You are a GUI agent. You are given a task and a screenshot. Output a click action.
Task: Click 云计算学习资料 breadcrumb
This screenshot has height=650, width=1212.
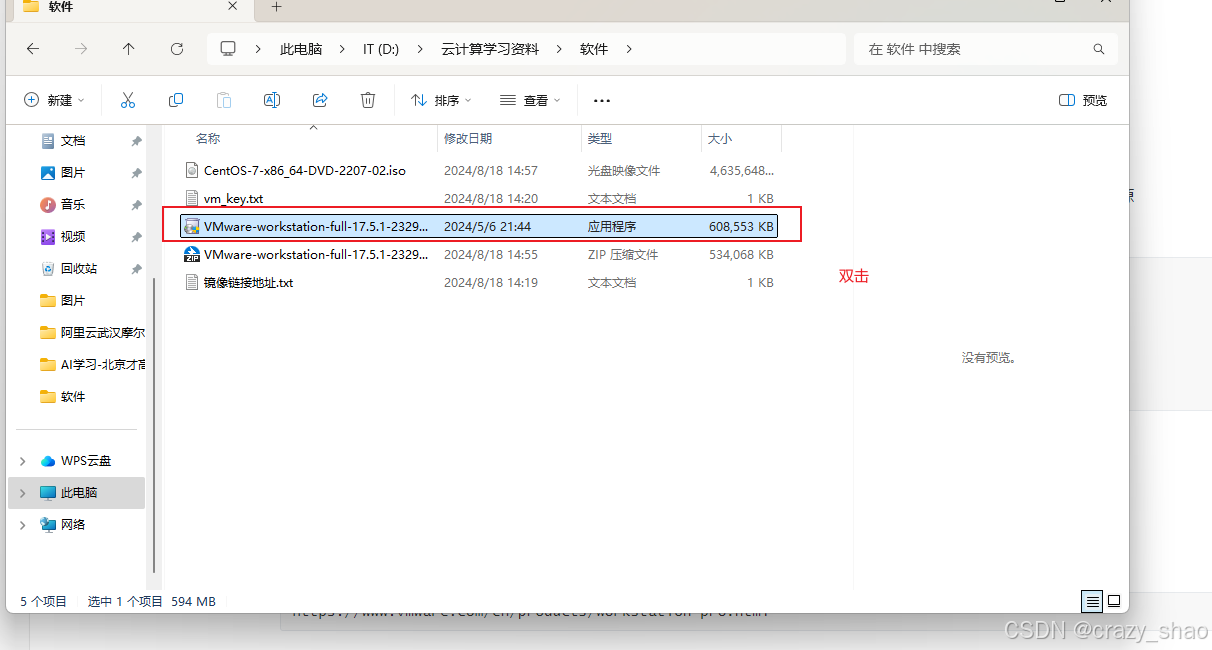pyautogui.click(x=490, y=49)
